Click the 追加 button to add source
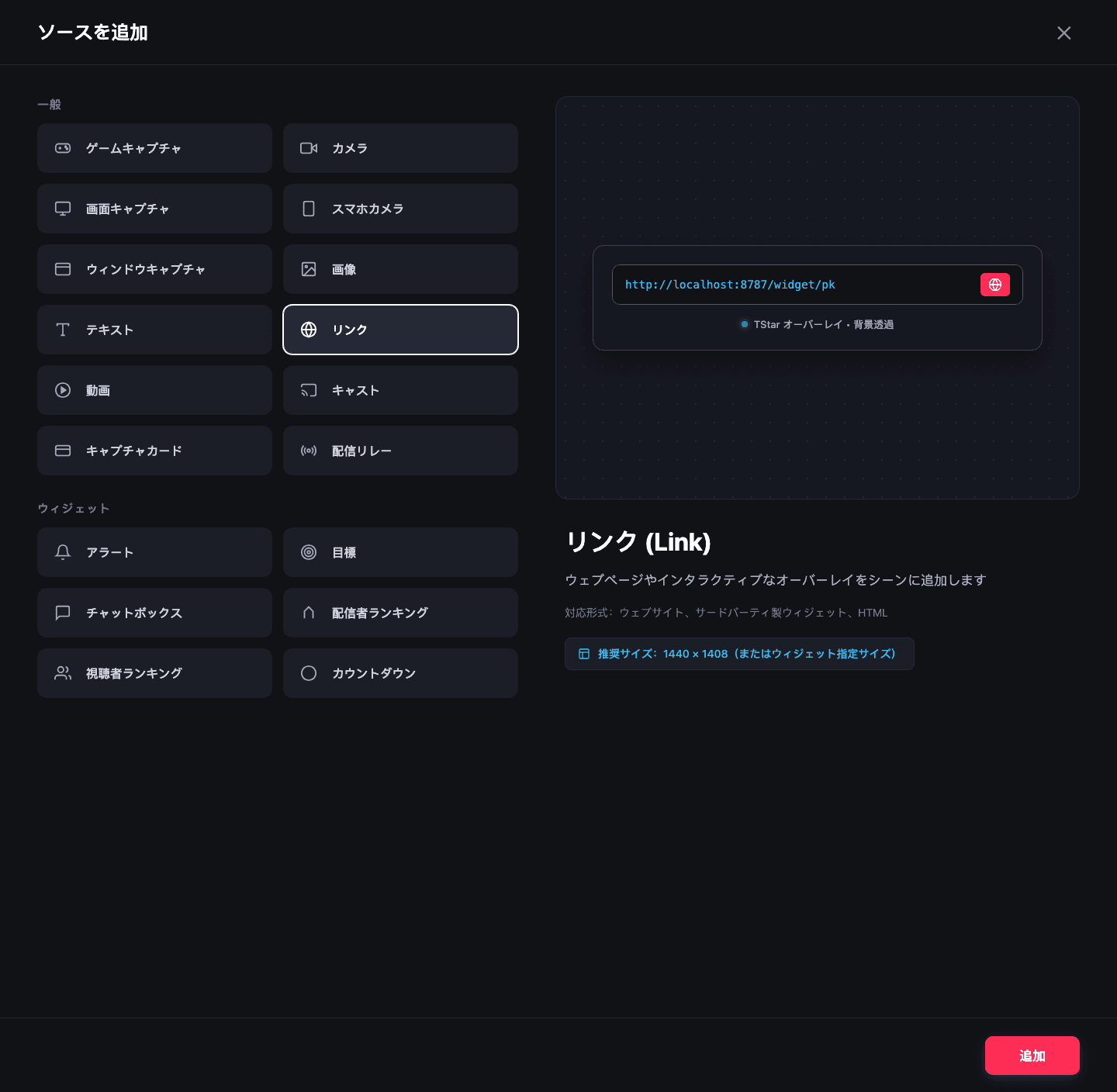The image size is (1117, 1092). tap(1032, 1056)
